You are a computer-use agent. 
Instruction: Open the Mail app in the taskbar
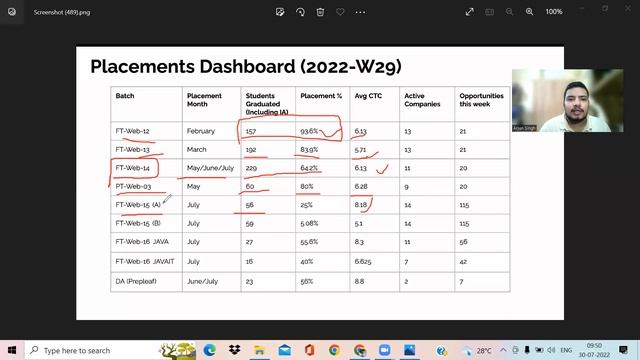284,350
